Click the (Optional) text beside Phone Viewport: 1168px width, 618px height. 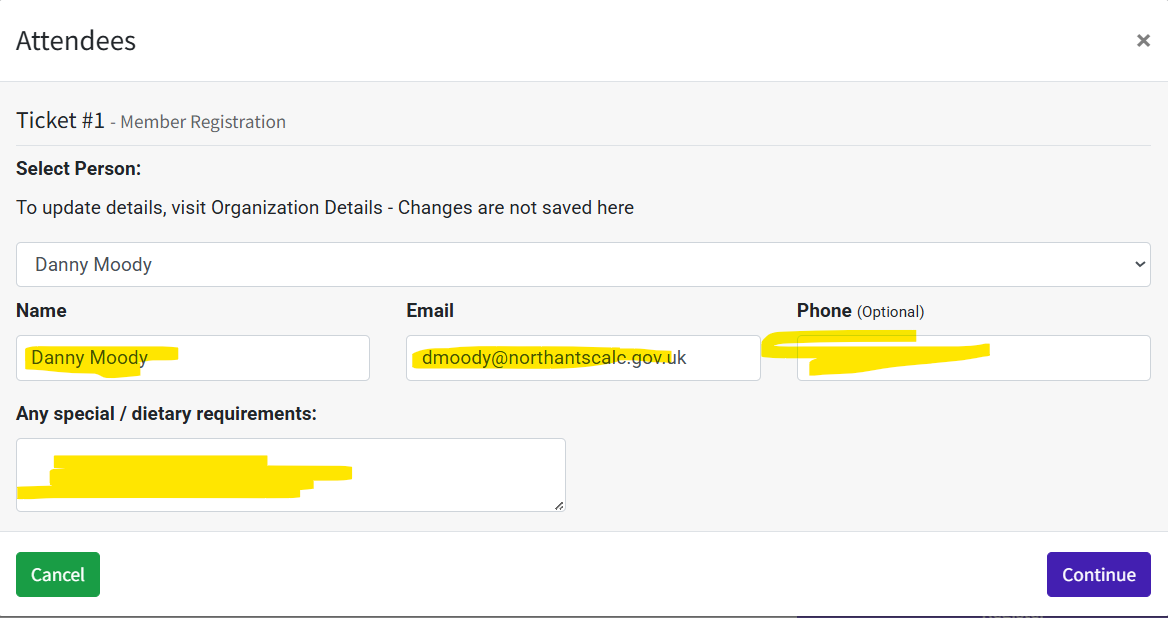coord(890,312)
